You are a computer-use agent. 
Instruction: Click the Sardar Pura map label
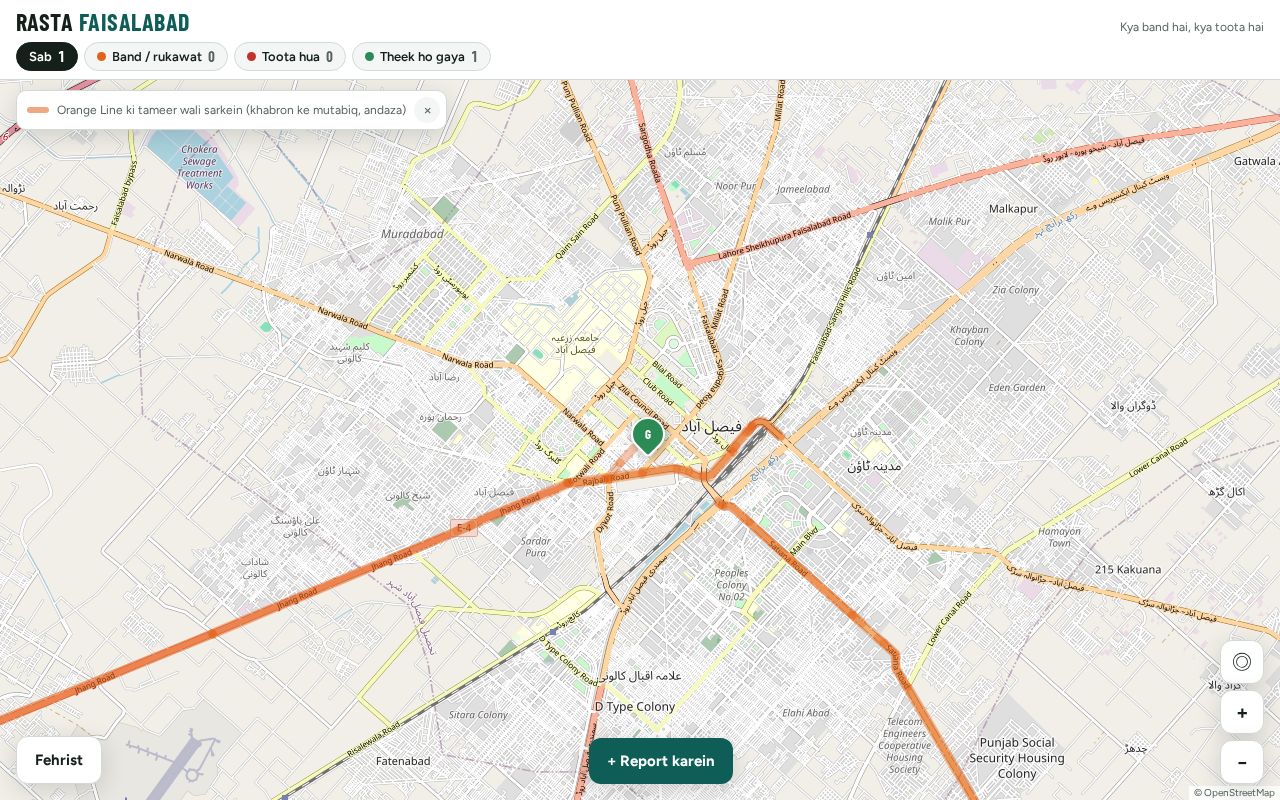click(536, 547)
